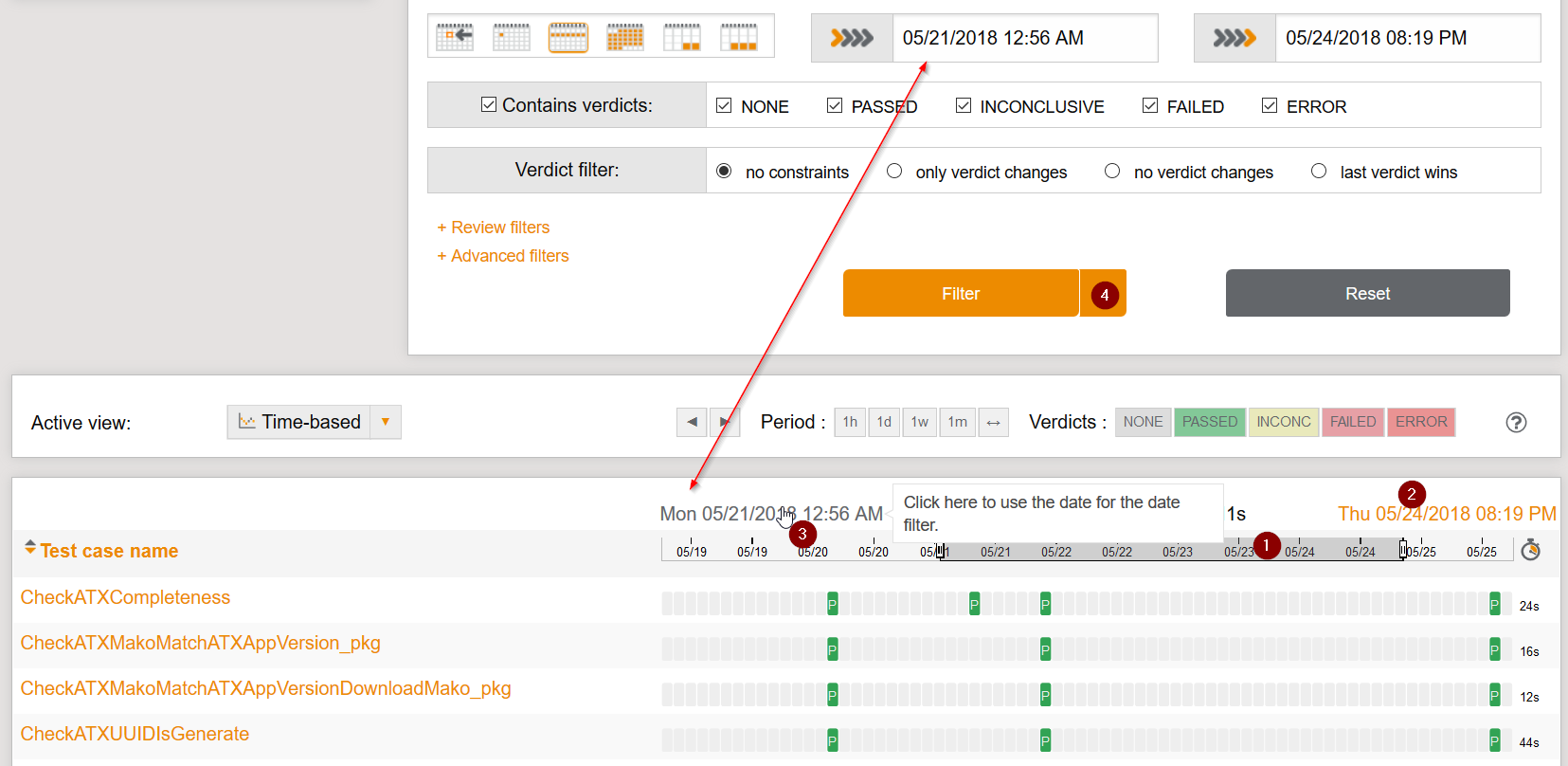Uncheck the PASSED verdict checkbox
Image resolution: width=1568 pixels, height=766 pixels.
pyautogui.click(x=835, y=106)
